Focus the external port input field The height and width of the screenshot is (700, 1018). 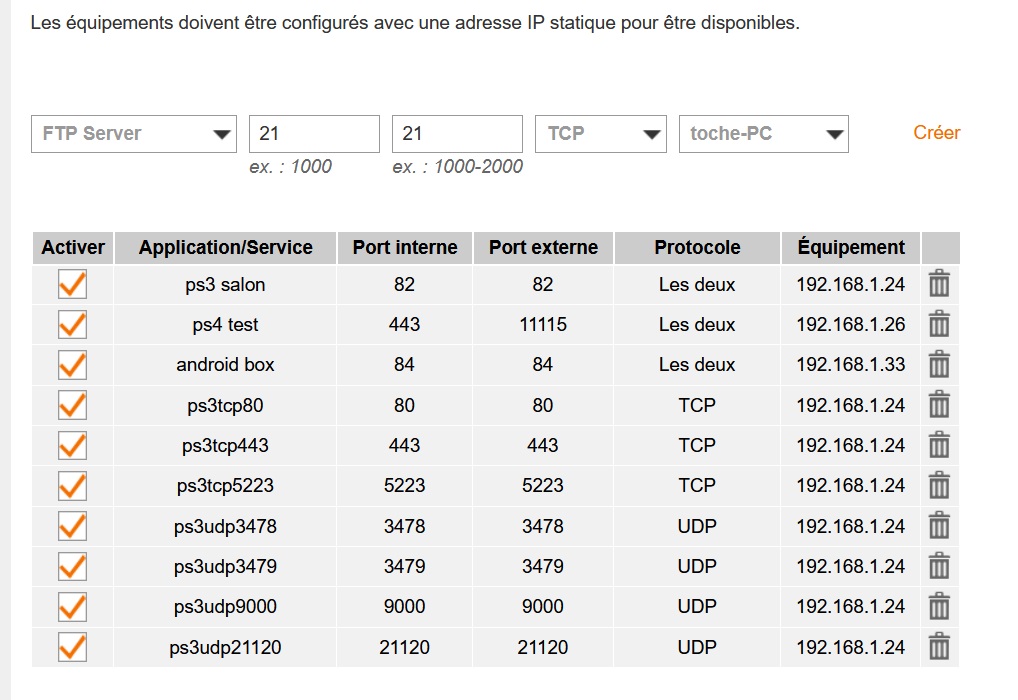[457, 134]
